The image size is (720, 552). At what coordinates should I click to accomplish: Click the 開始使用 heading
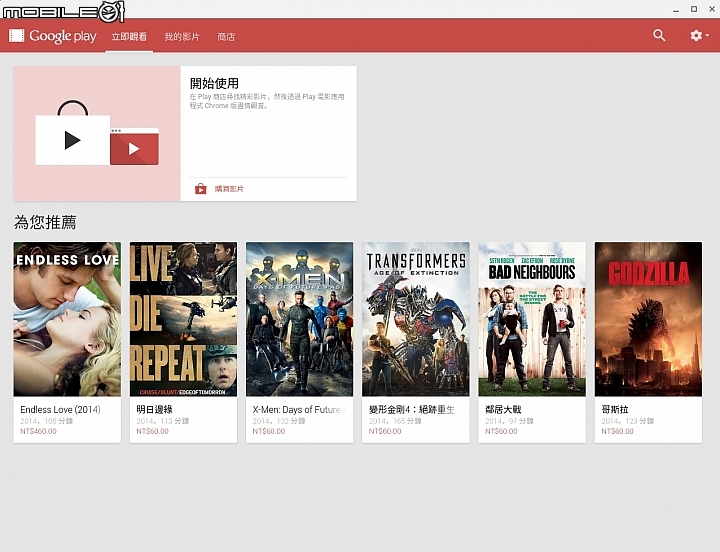pyautogui.click(x=214, y=83)
